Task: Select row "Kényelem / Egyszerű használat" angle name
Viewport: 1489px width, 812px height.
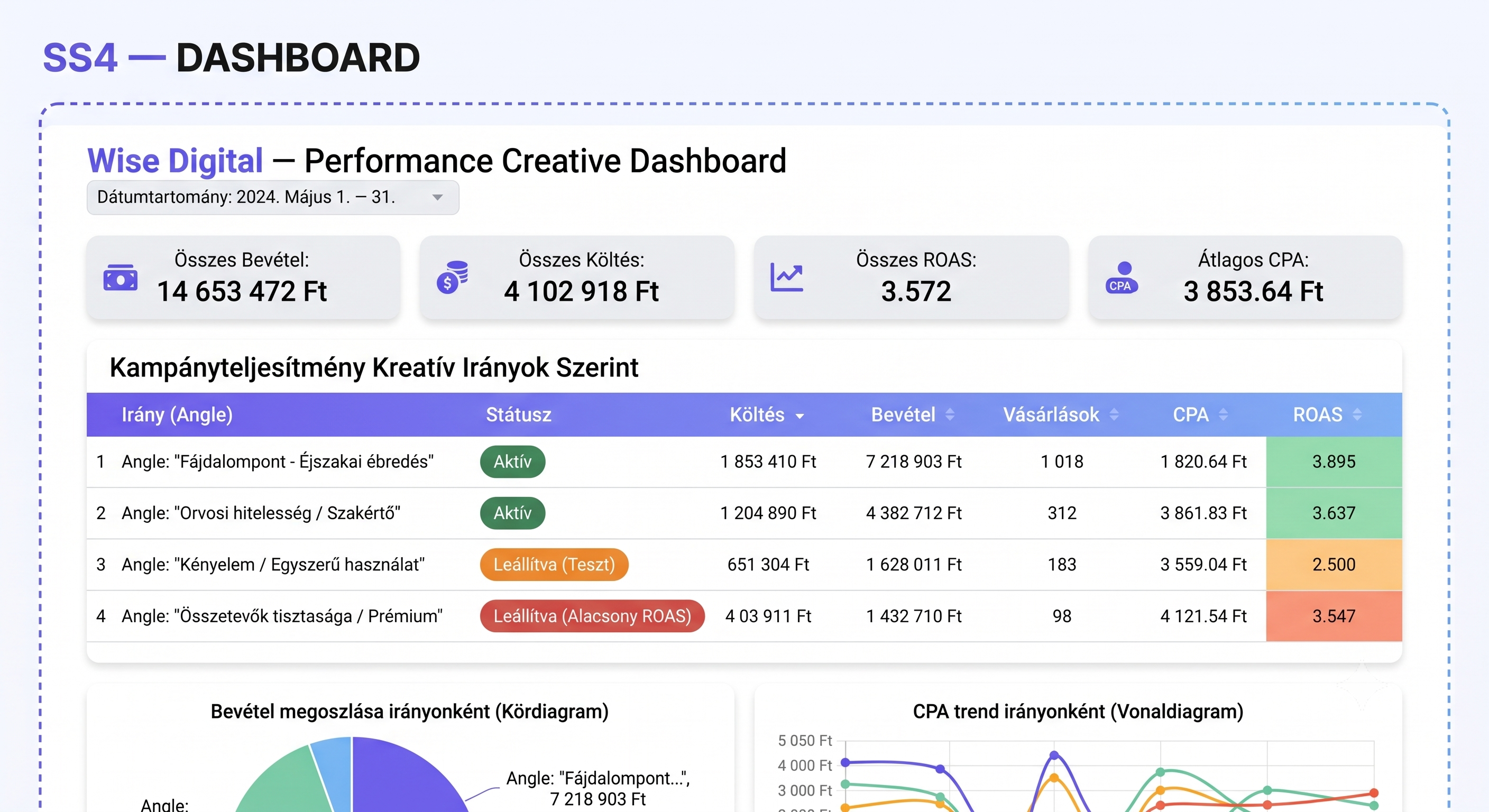Action: (x=273, y=565)
